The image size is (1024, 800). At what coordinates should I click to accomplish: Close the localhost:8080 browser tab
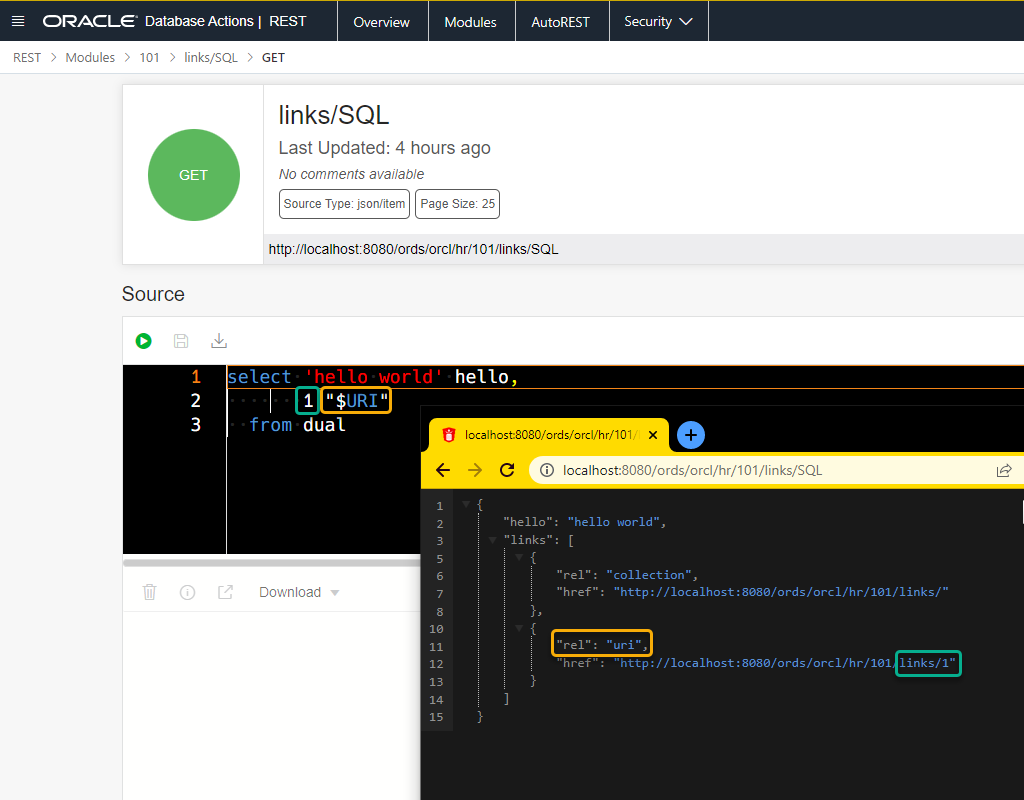click(654, 435)
